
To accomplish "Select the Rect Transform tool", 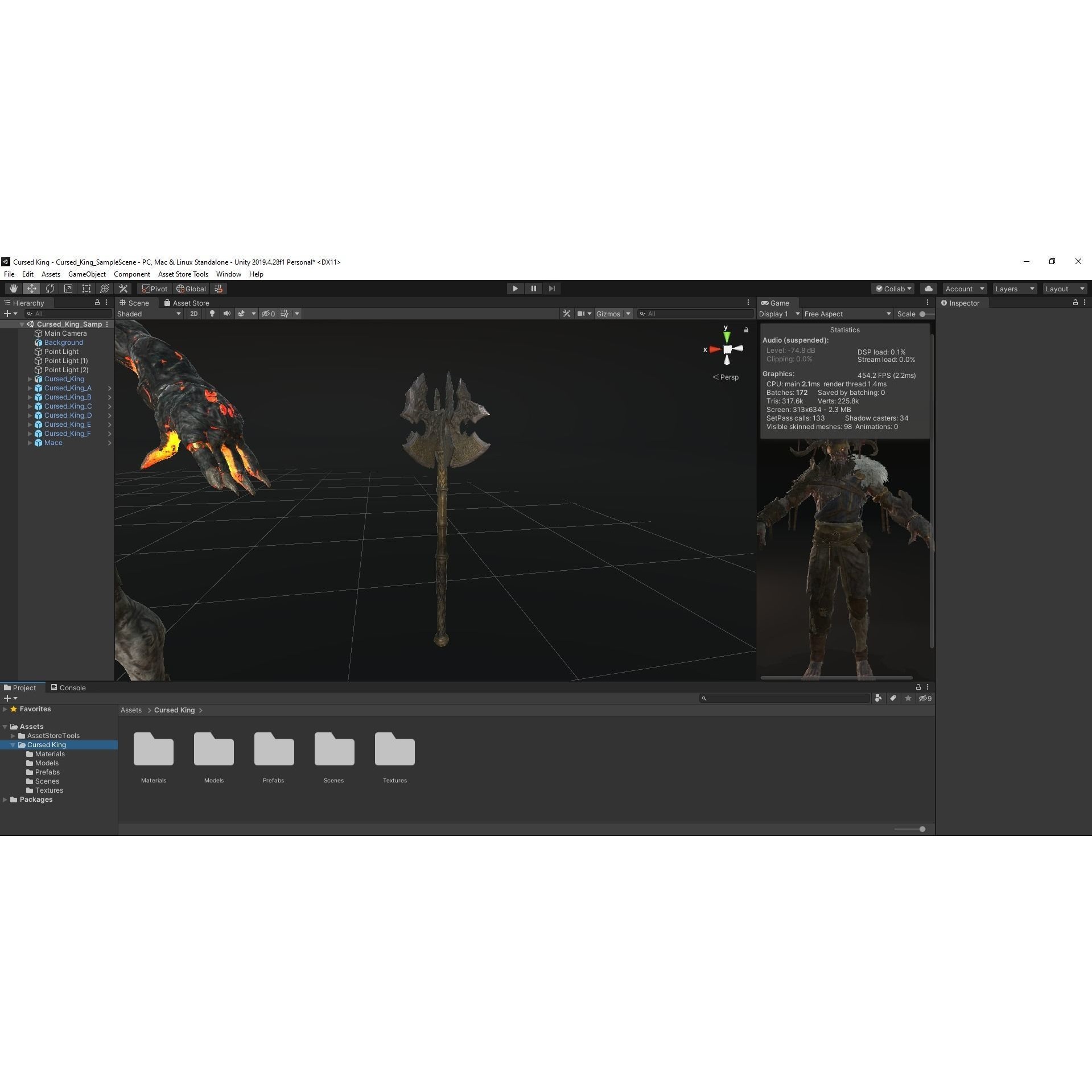I will tap(86, 289).
